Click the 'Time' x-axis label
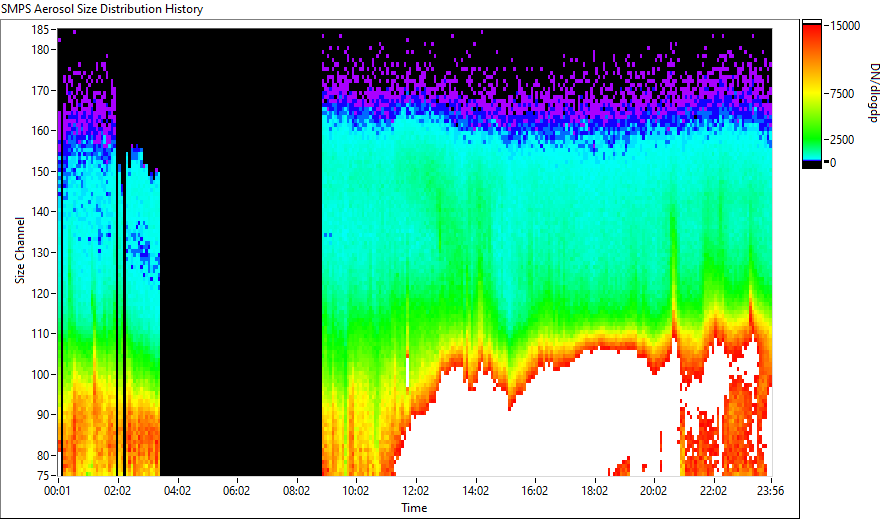 click(414, 508)
